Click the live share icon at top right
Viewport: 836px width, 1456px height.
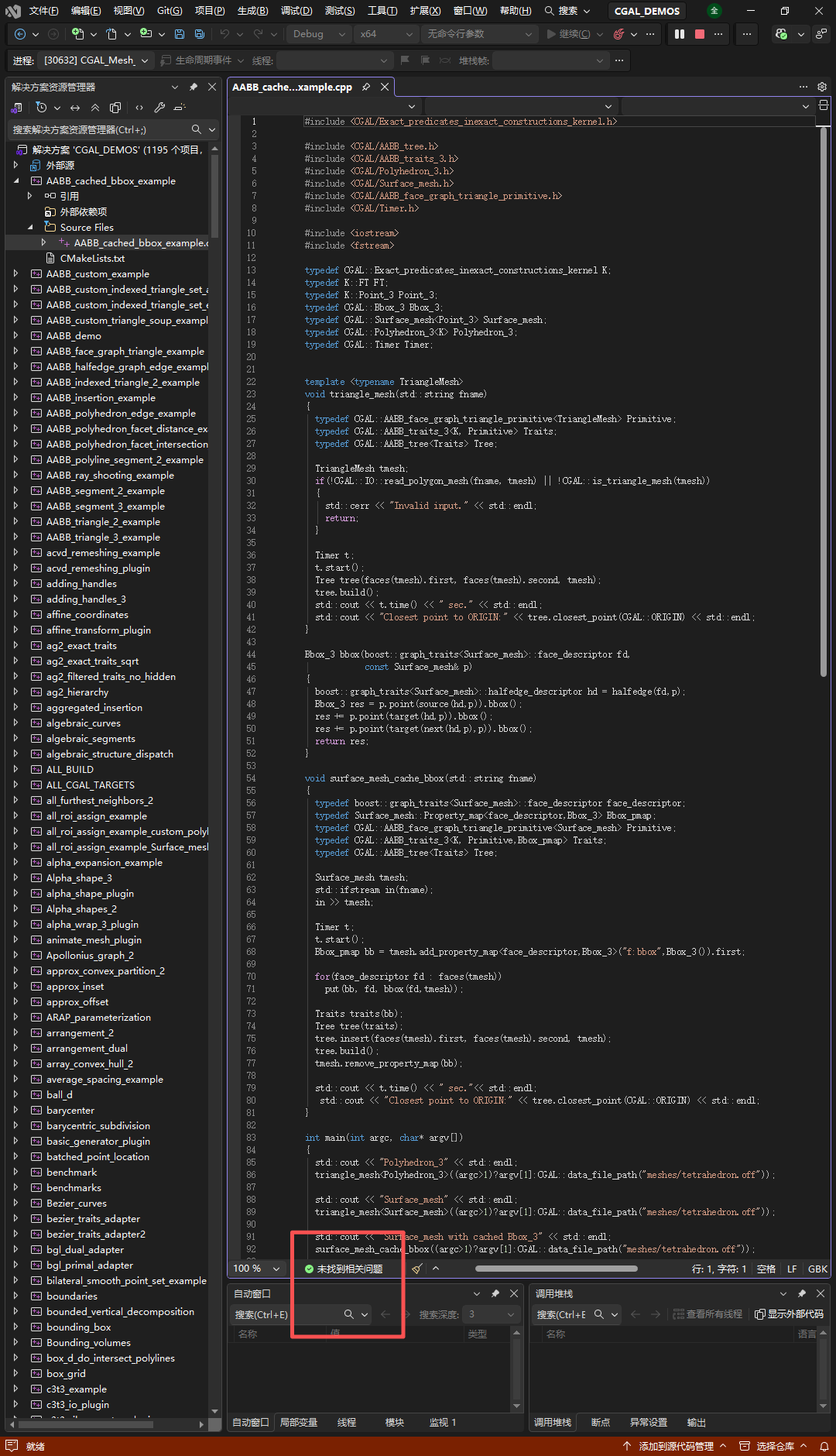(x=821, y=34)
